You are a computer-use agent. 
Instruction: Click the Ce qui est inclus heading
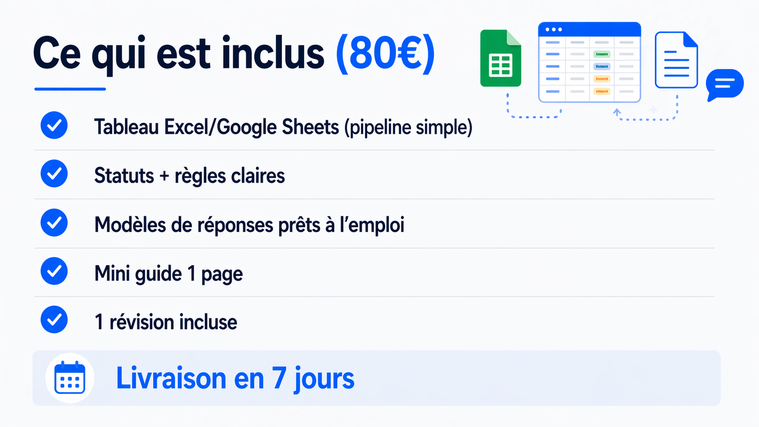click(179, 52)
